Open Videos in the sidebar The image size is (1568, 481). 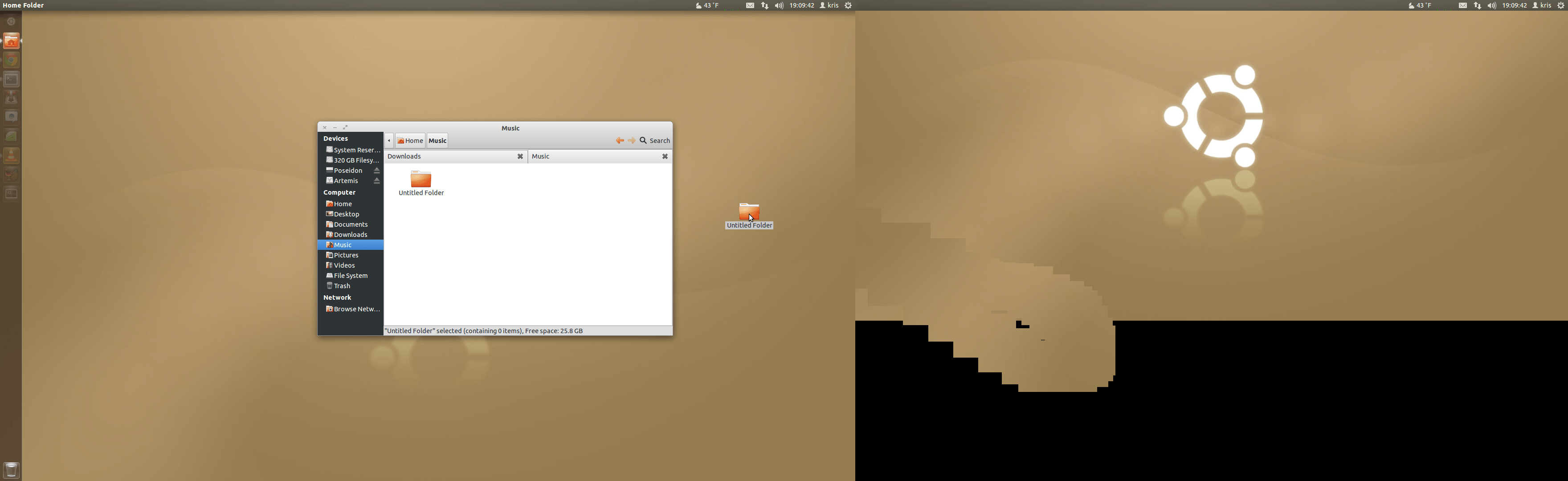click(x=351, y=265)
